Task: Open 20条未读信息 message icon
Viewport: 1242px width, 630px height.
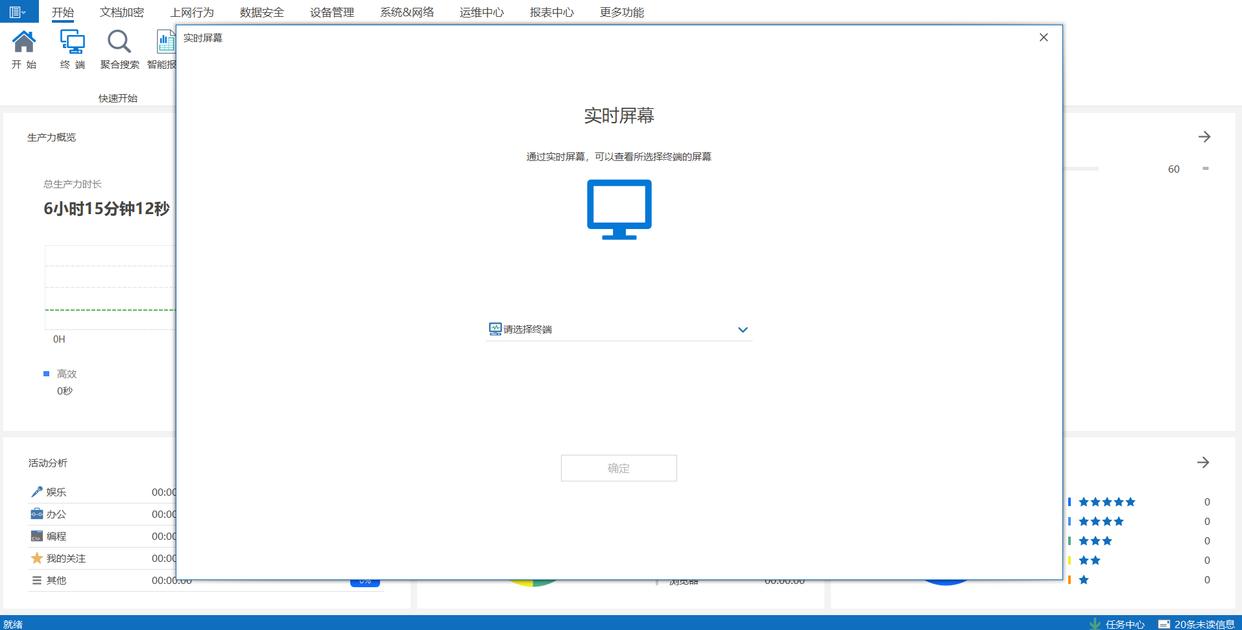Action: coord(1164,624)
